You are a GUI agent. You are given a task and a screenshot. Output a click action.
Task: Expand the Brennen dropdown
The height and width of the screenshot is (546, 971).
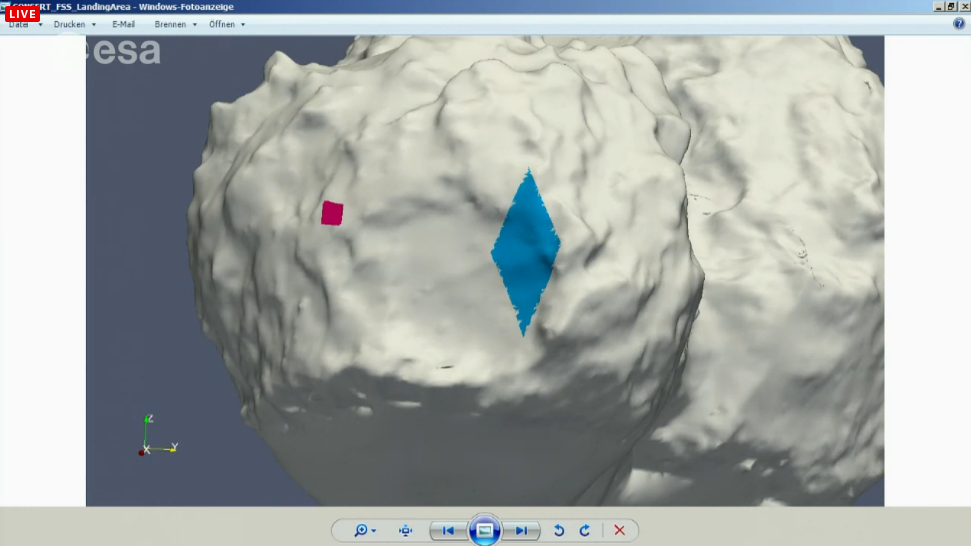[x=176, y=24]
